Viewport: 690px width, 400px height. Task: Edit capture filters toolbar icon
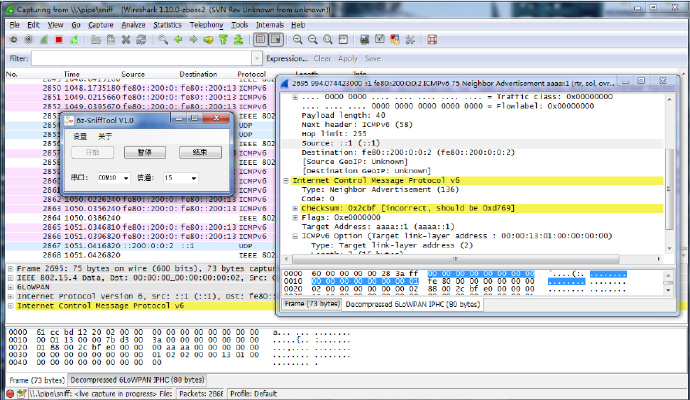364,40
